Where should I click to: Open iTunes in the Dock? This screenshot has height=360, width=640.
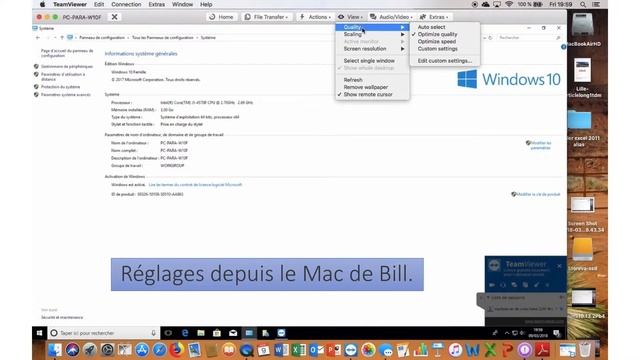click(x=455, y=350)
